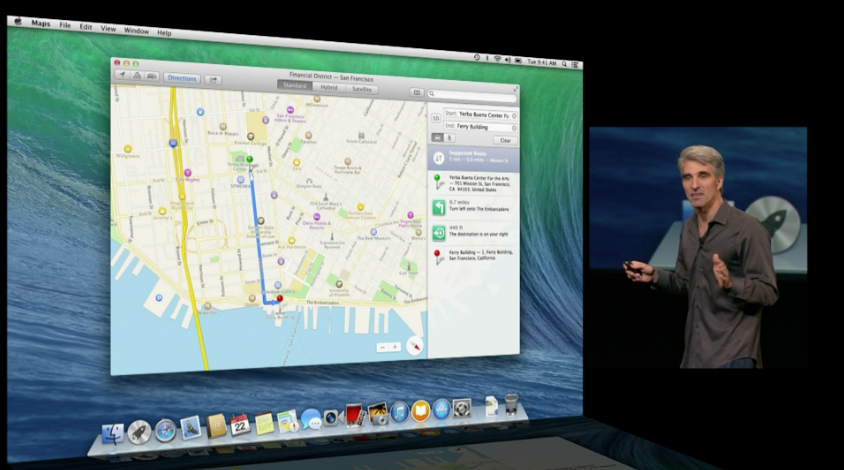
Task: Click the End field showing Ferry Building
Action: [x=480, y=127]
